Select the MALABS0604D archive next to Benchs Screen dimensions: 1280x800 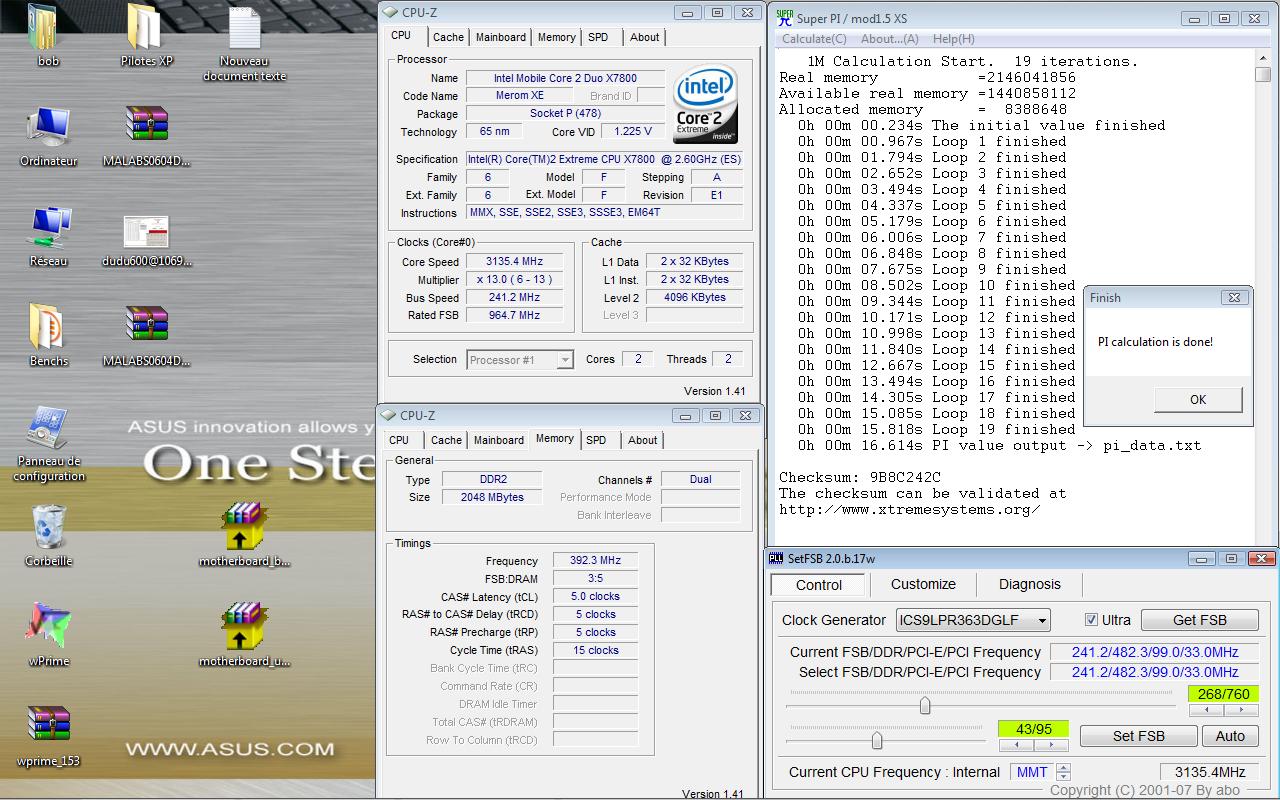(x=146, y=324)
